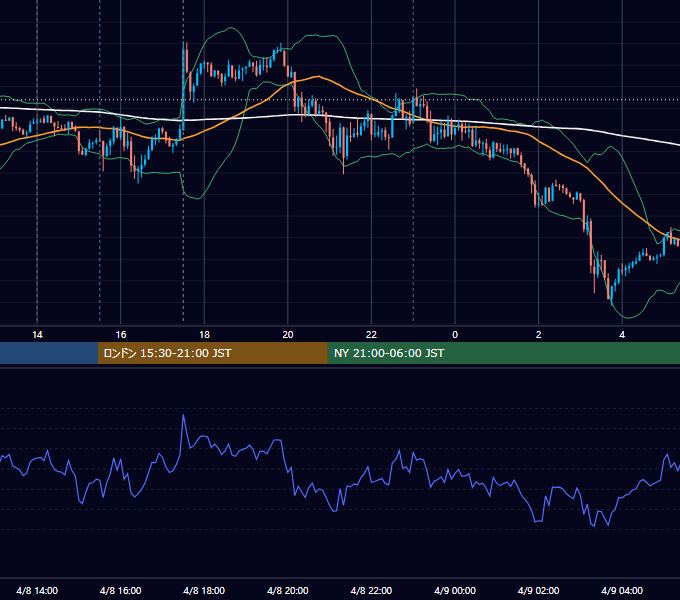Image resolution: width=680 pixels, height=600 pixels.
Task: Click the 20 hour label on price chart axis
Action: (x=288, y=335)
